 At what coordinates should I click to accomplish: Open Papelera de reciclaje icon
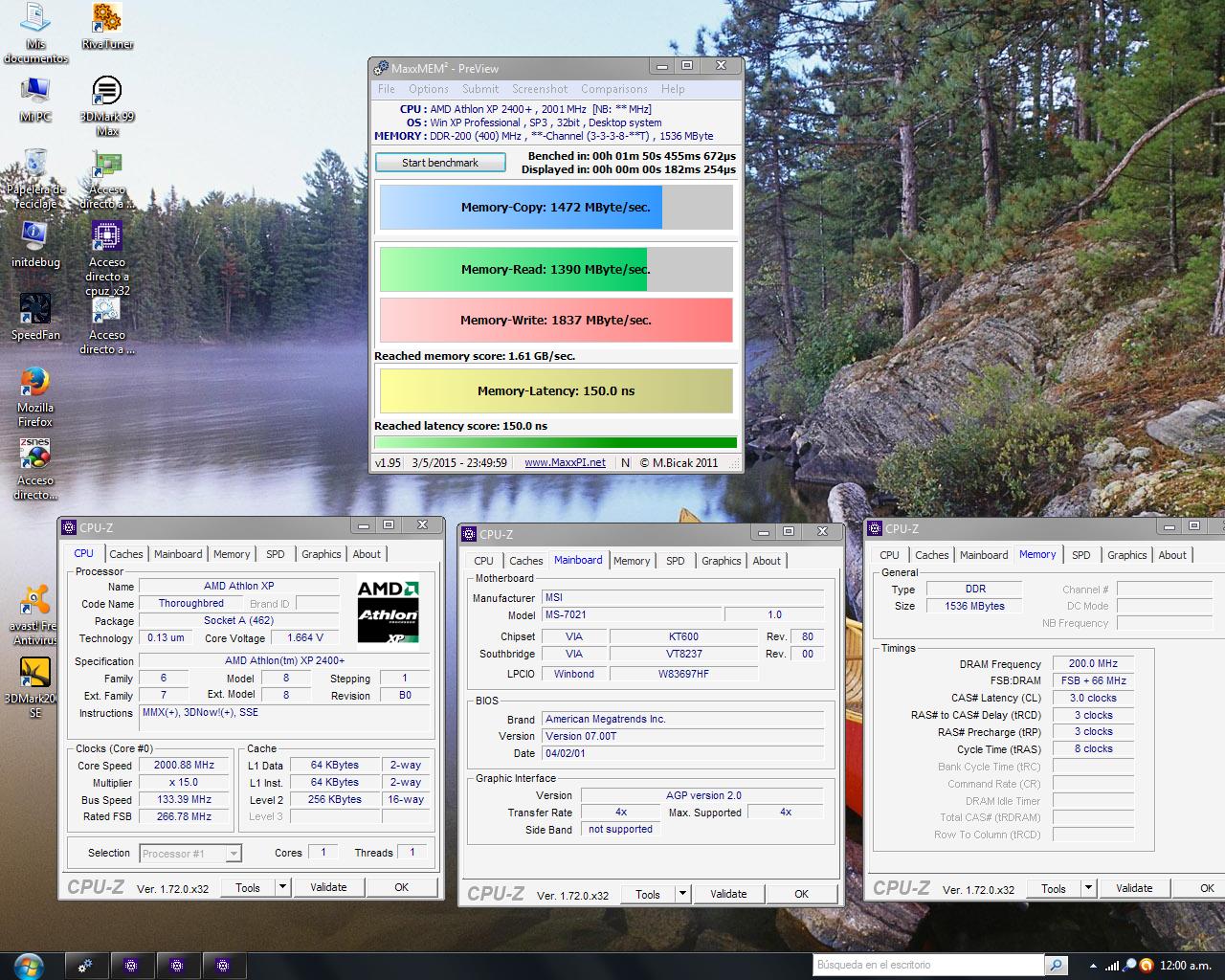pyautogui.click(x=35, y=179)
